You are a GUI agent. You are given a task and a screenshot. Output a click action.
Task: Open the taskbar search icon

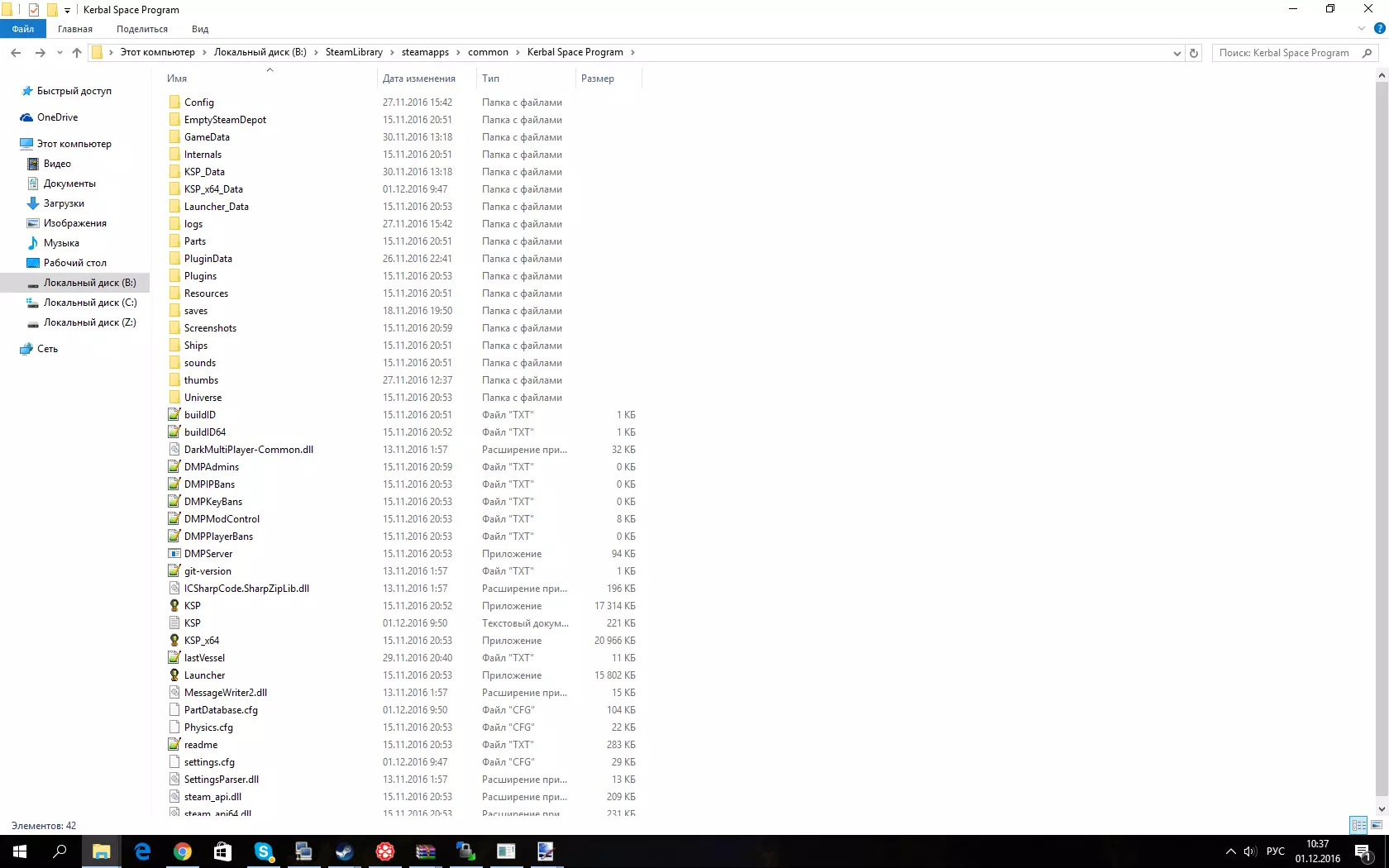(60, 851)
